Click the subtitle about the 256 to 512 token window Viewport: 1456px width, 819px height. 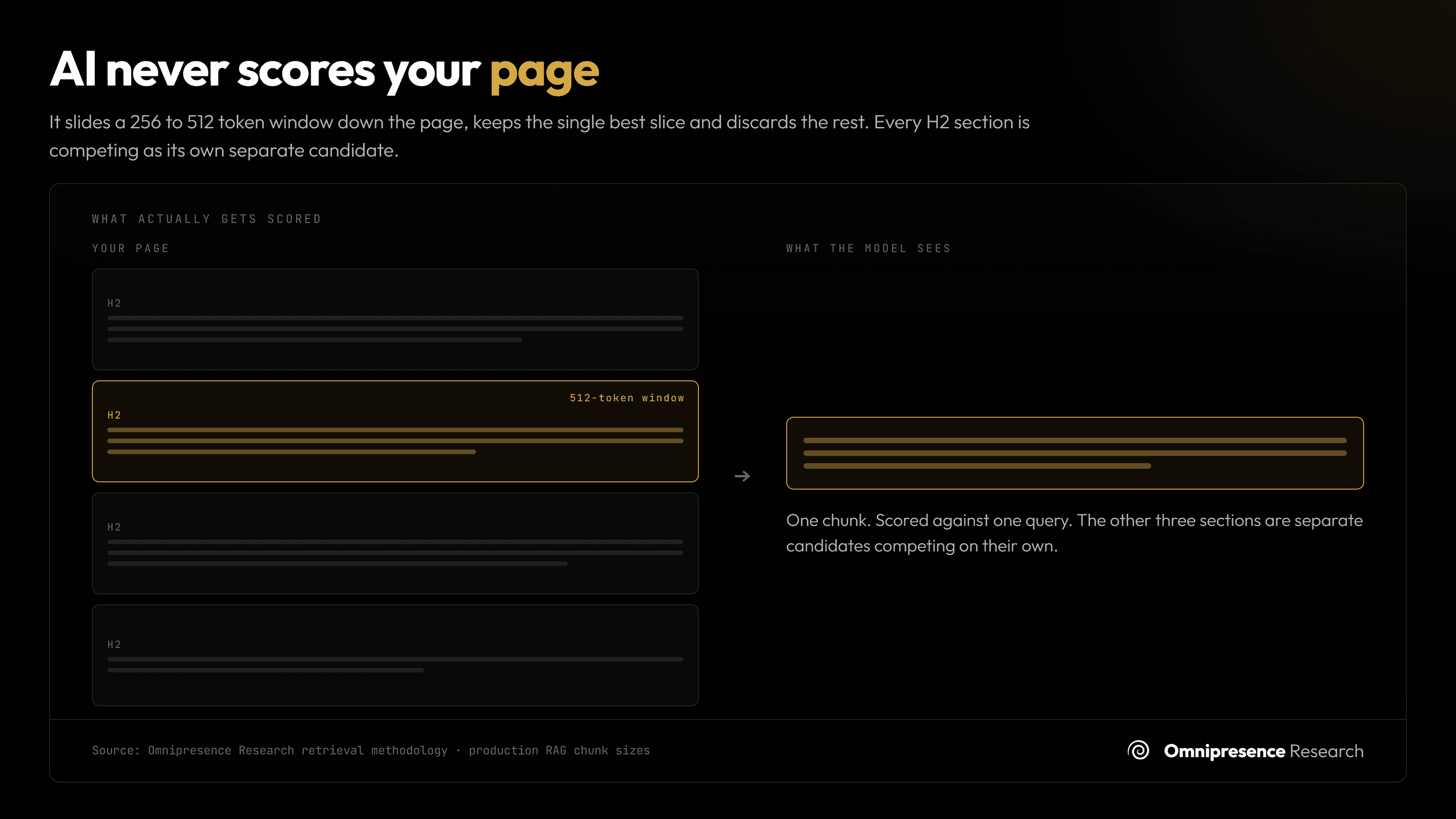(x=539, y=136)
